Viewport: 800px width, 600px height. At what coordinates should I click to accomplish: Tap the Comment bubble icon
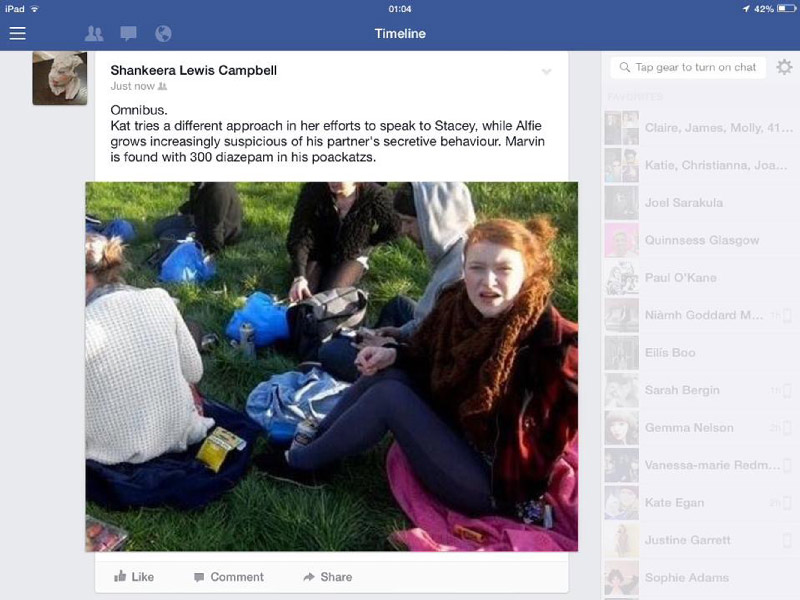pos(199,577)
